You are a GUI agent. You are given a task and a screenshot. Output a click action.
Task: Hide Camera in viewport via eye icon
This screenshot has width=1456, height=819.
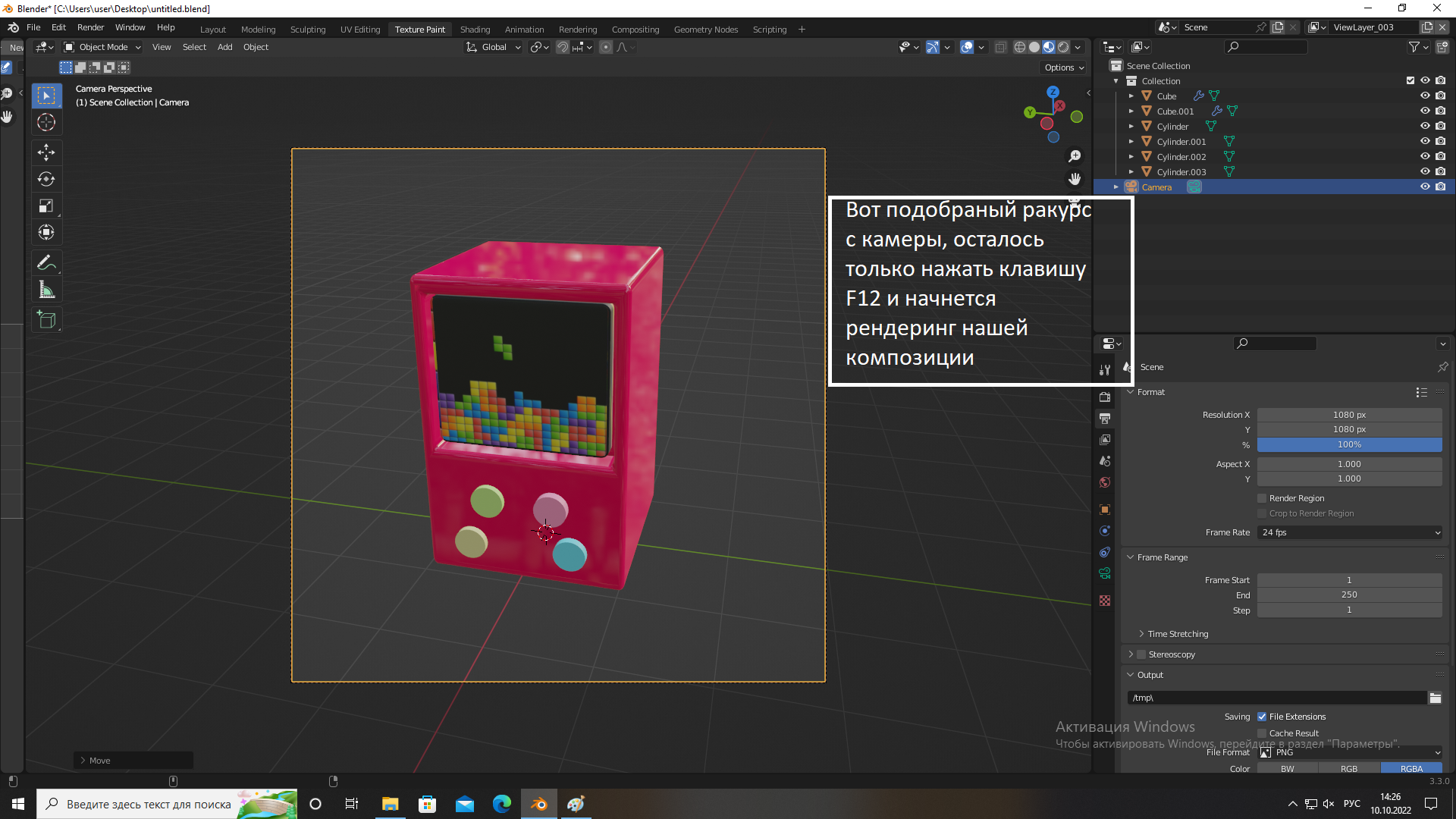coord(1425,187)
